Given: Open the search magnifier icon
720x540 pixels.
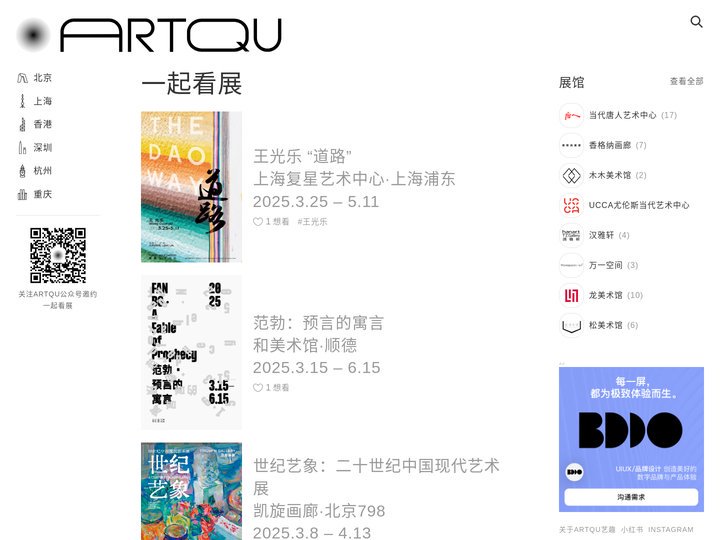Looking at the screenshot, I should click(696, 22).
